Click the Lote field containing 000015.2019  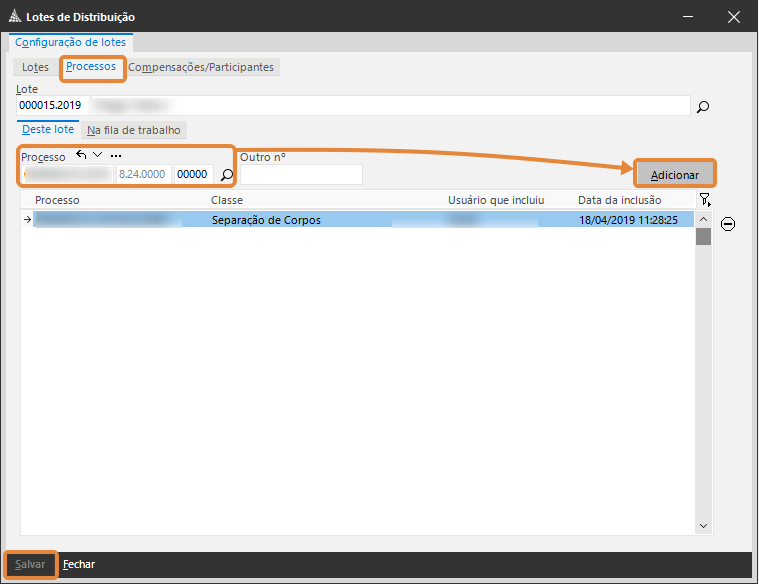coord(350,106)
